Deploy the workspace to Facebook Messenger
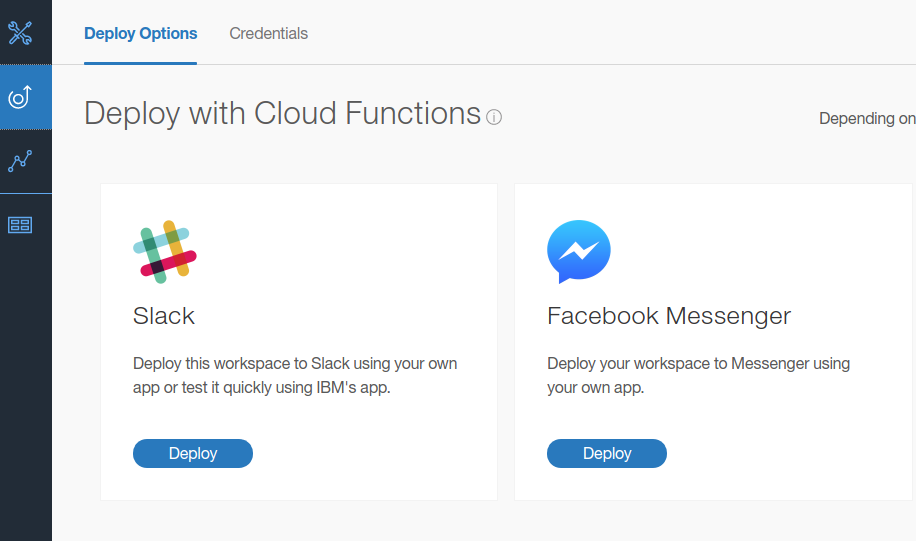 point(606,453)
